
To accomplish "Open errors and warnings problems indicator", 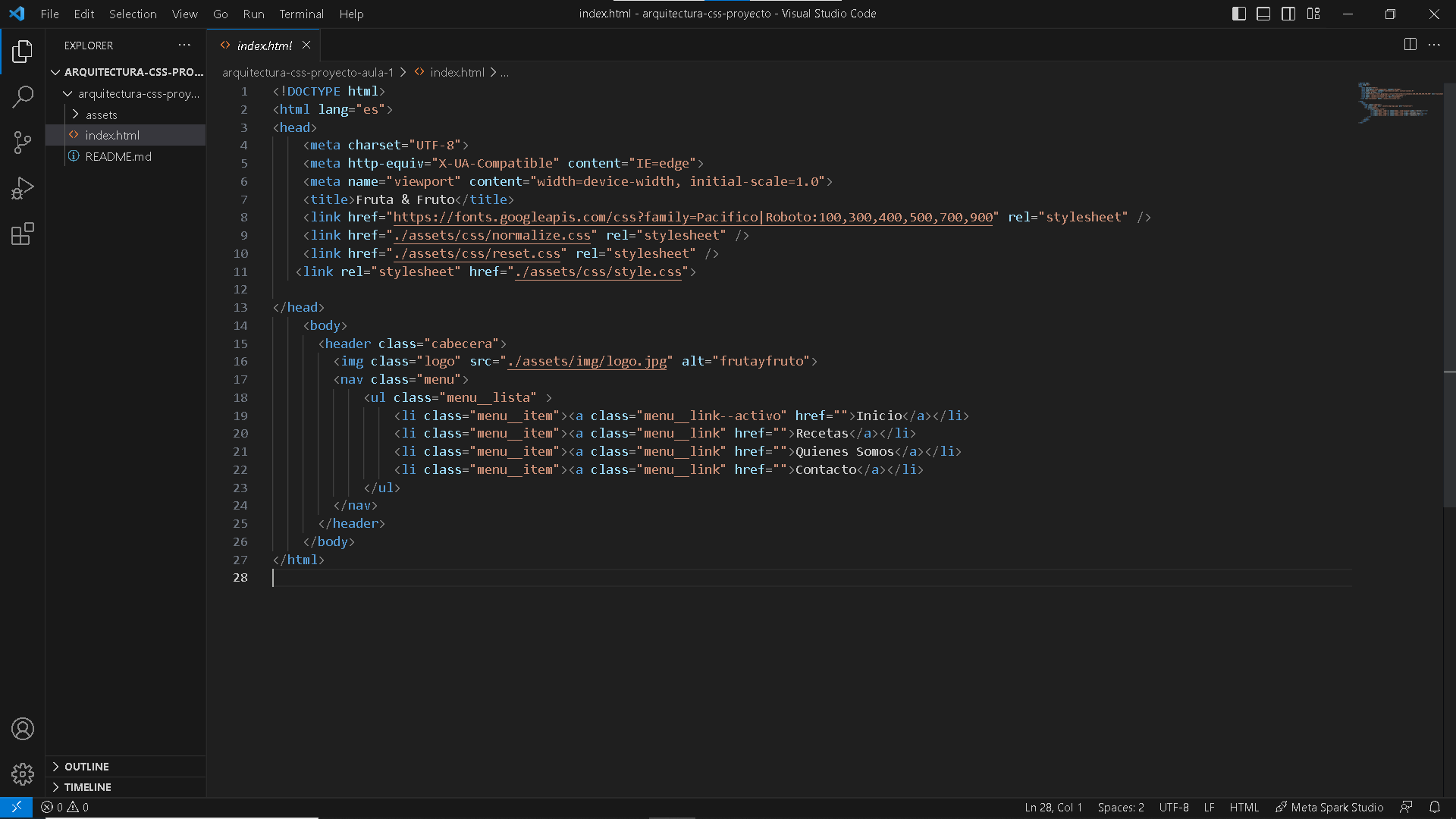I will (65, 808).
